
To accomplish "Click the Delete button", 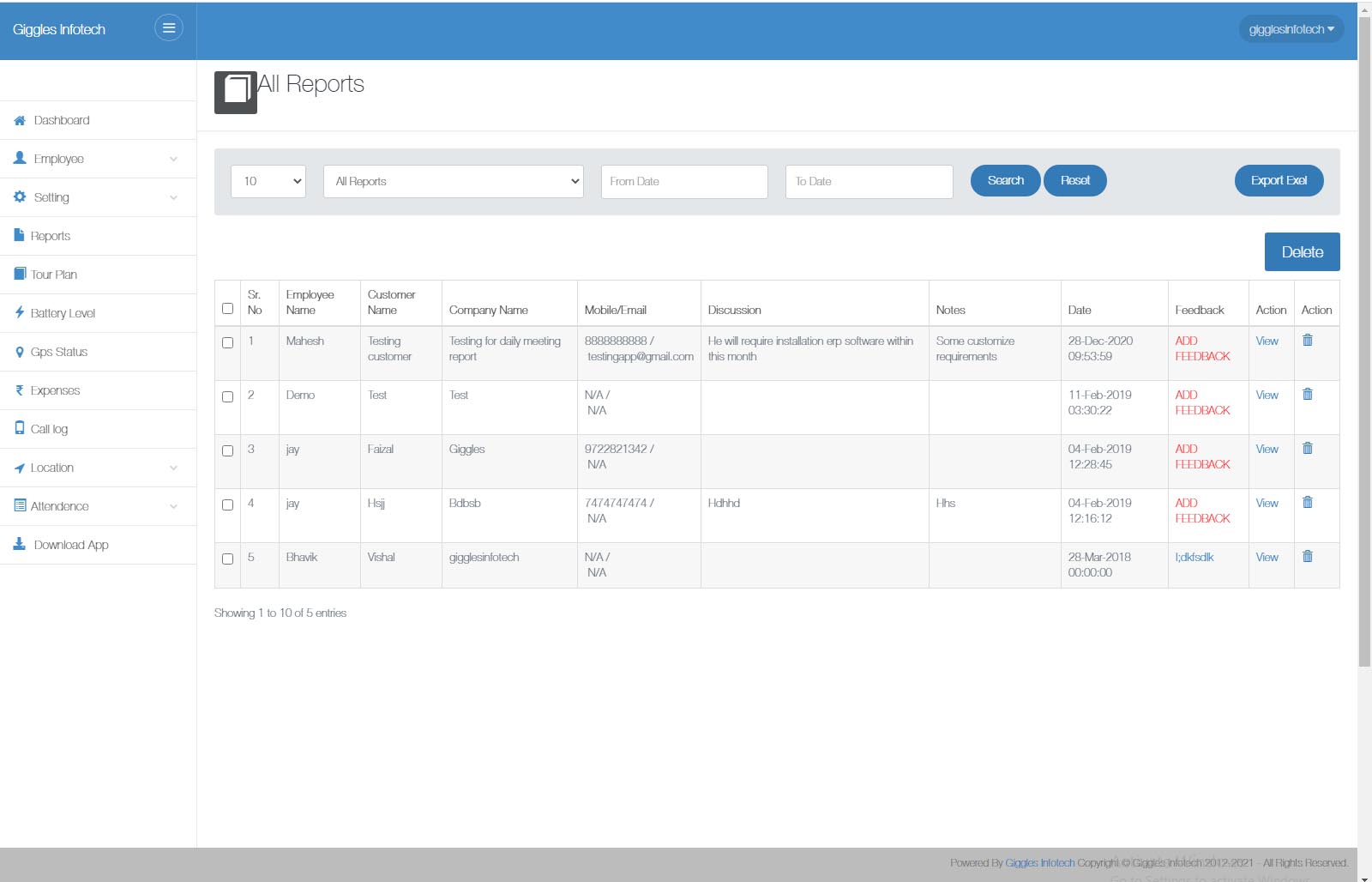I will [1302, 252].
